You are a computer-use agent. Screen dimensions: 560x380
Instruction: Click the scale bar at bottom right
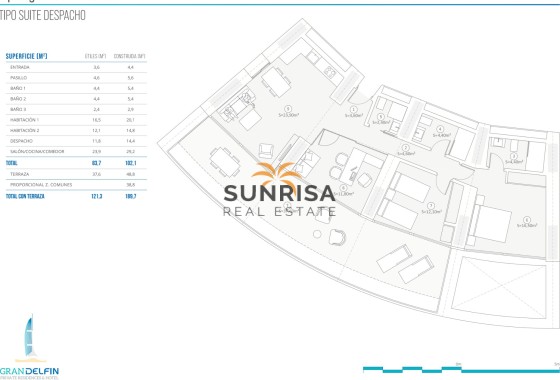click(x=461, y=369)
